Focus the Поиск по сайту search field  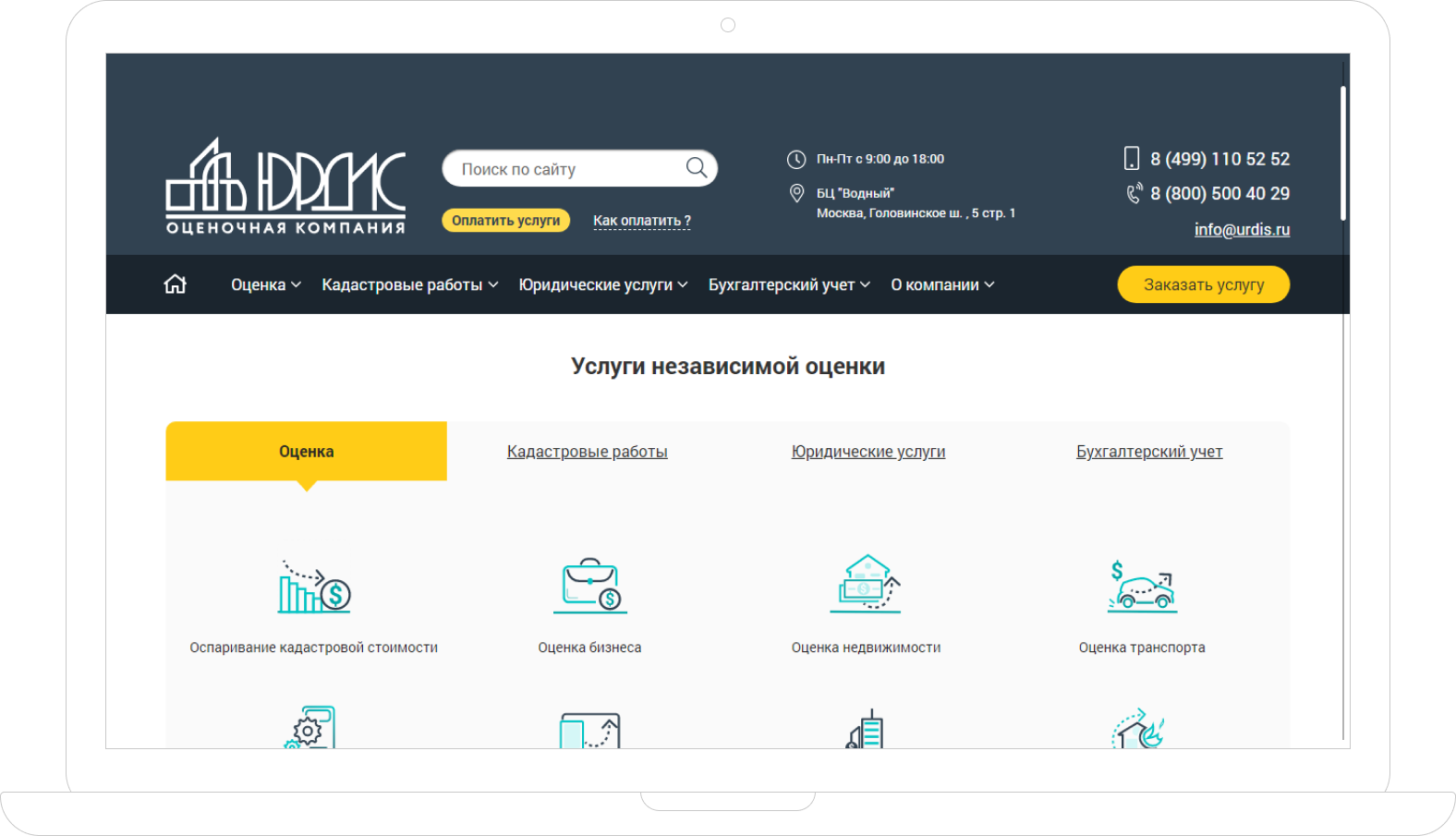pyautogui.click(x=564, y=169)
